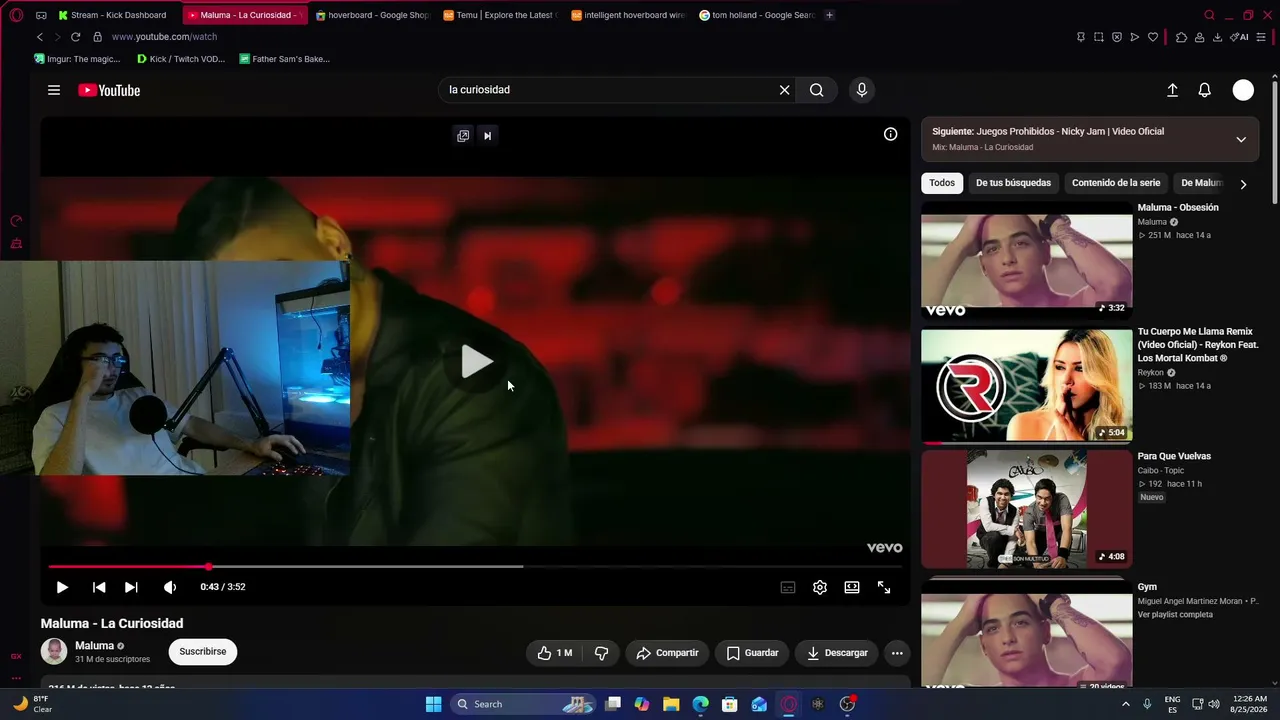Switch to Stream - Kick Dashboard tab
Image resolution: width=1280 pixels, height=720 pixels.
(118, 15)
